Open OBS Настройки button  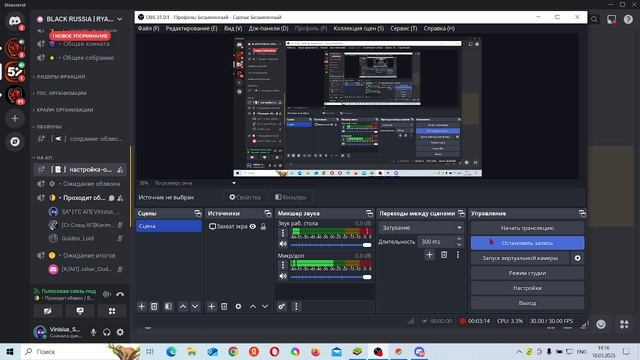pos(527,288)
